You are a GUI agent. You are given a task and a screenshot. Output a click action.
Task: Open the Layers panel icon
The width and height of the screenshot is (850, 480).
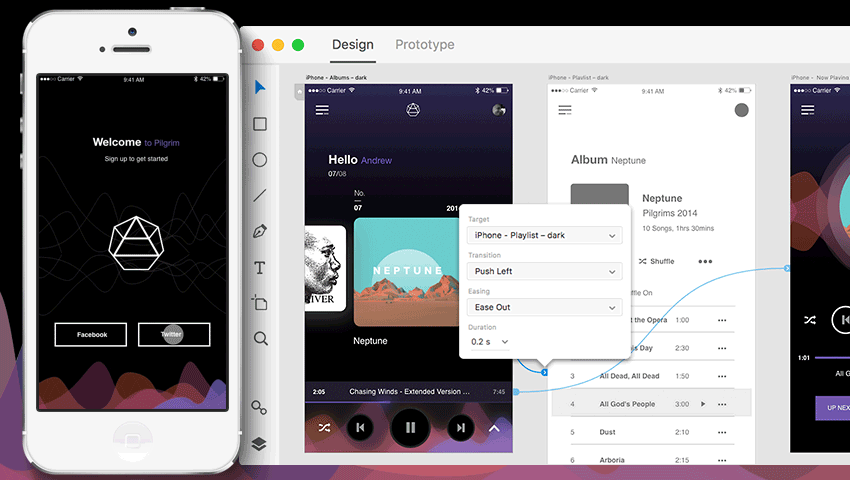coord(259,444)
